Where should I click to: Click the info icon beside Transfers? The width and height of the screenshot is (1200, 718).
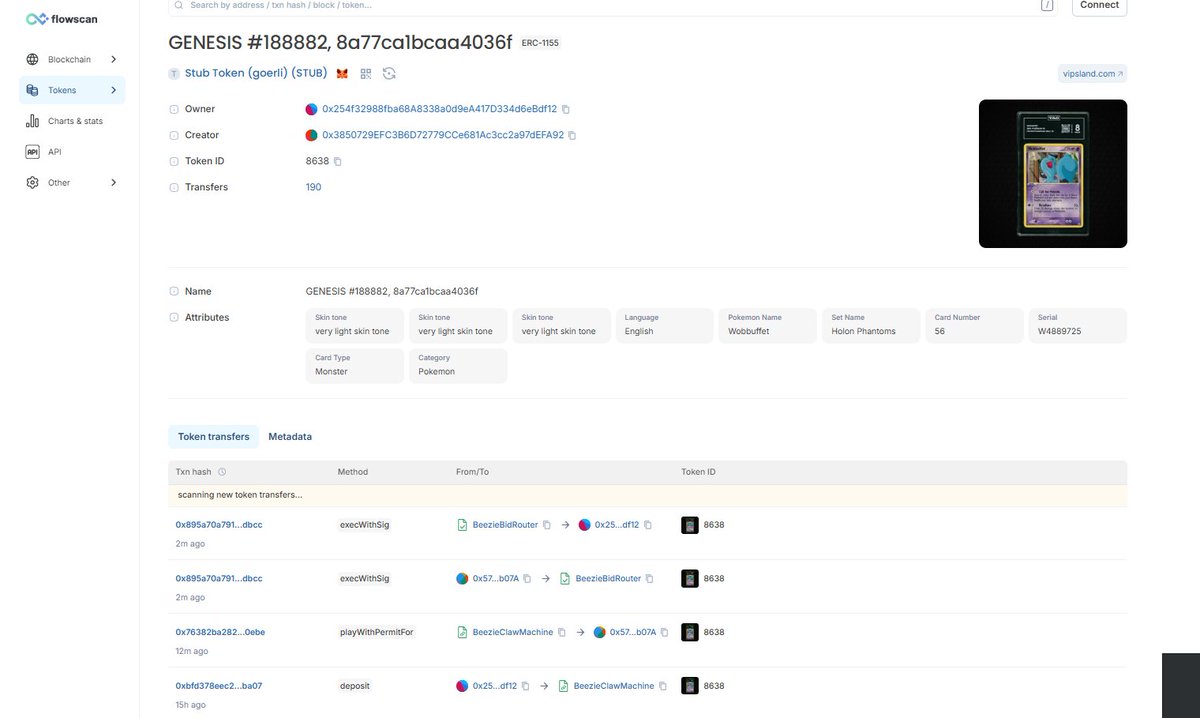pos(174,187)
